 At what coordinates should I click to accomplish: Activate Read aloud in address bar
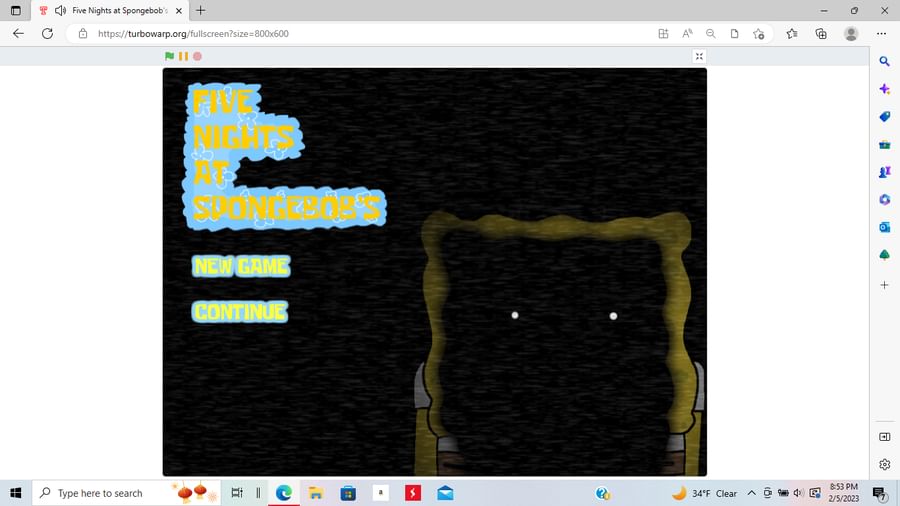tap(687, 33)
